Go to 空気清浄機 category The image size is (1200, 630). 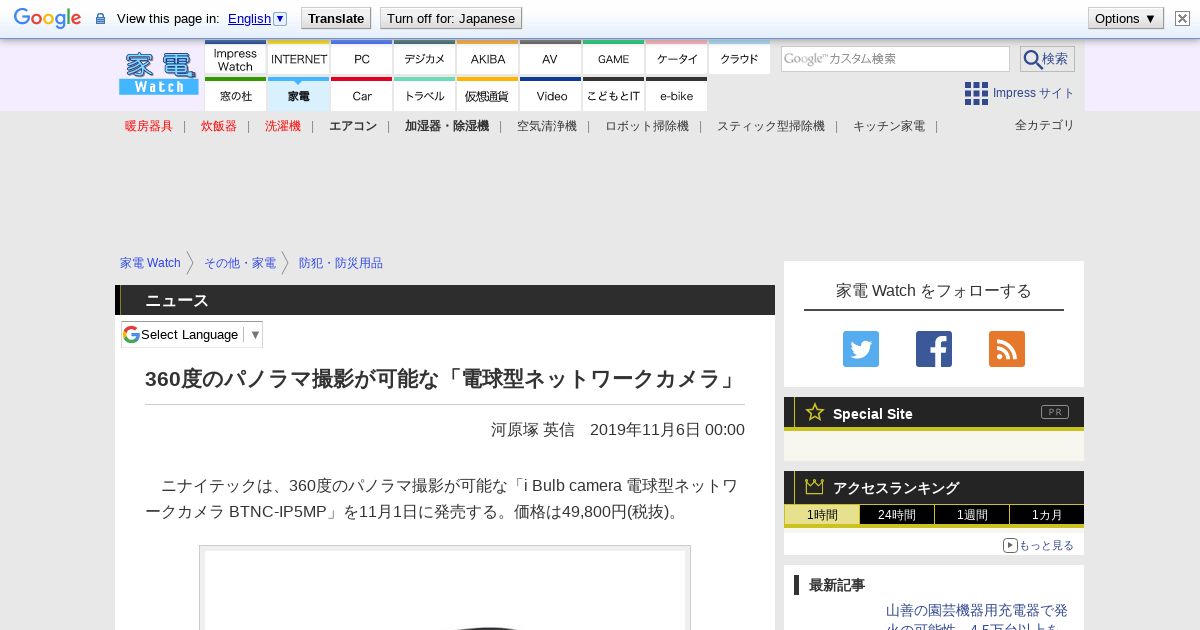(547, 126)
